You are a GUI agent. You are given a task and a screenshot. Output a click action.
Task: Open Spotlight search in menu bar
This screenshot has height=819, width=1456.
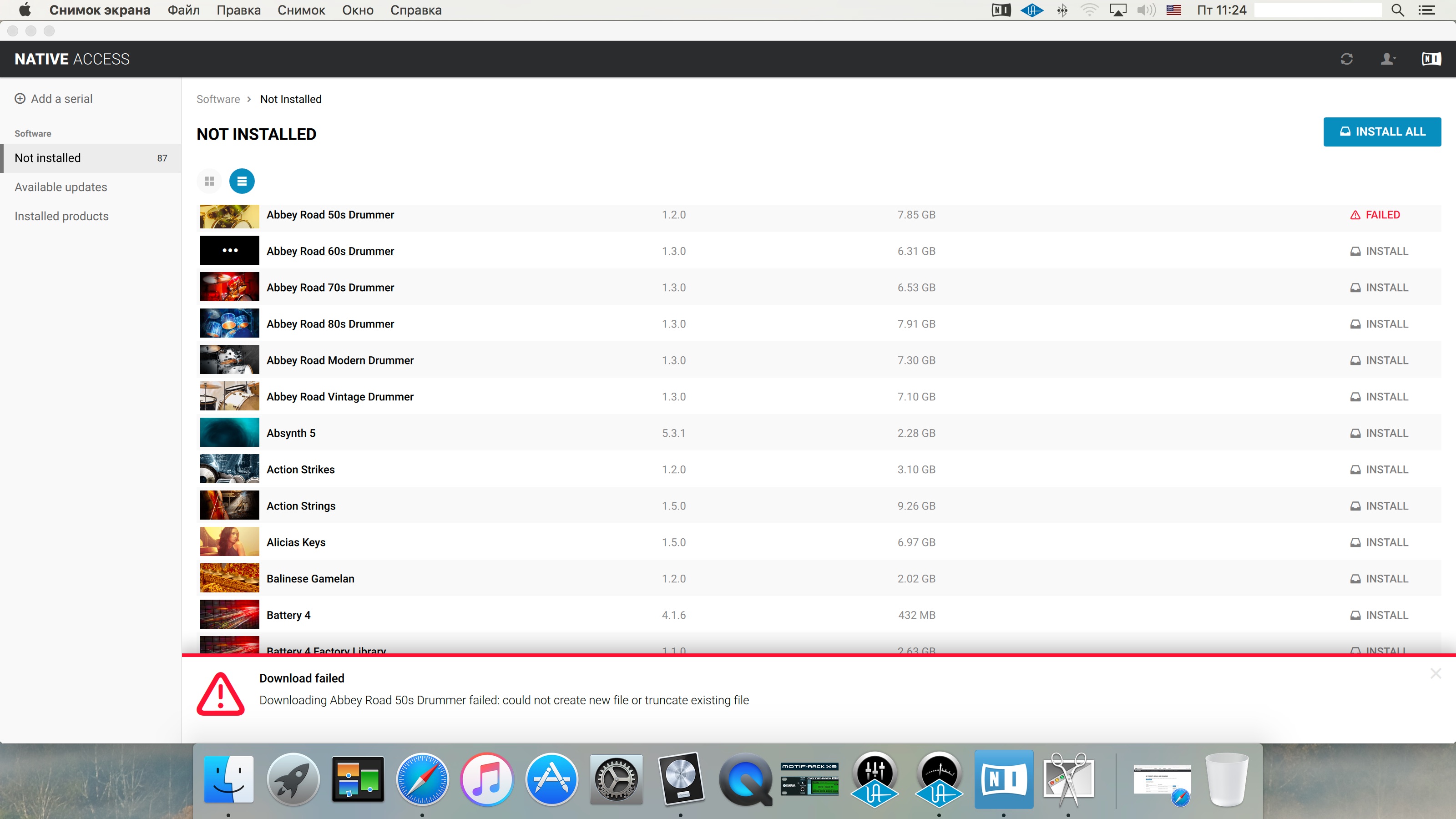1397,10
